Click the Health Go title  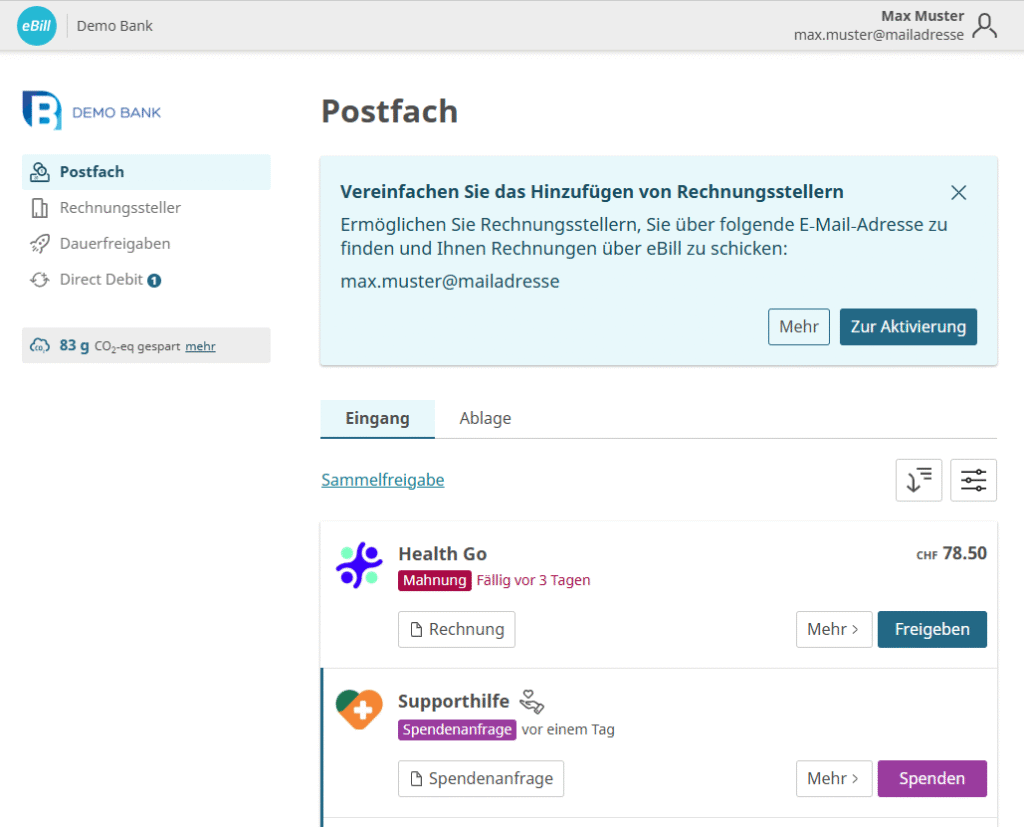pyautogui.click(x=443, y=554)
